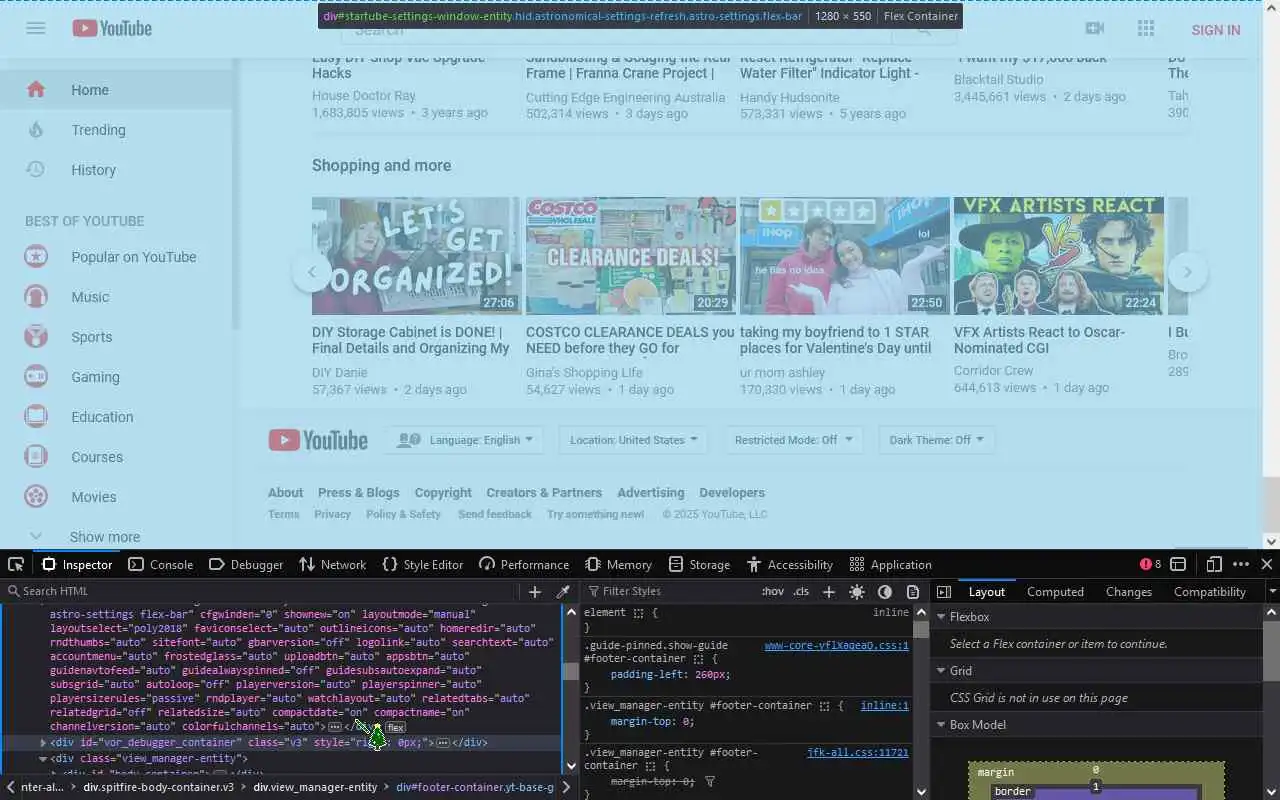The height and width of the screenshot is (800, 1280).
Task: Expand the vor_debugger_container div node
Action: [43, 743]
